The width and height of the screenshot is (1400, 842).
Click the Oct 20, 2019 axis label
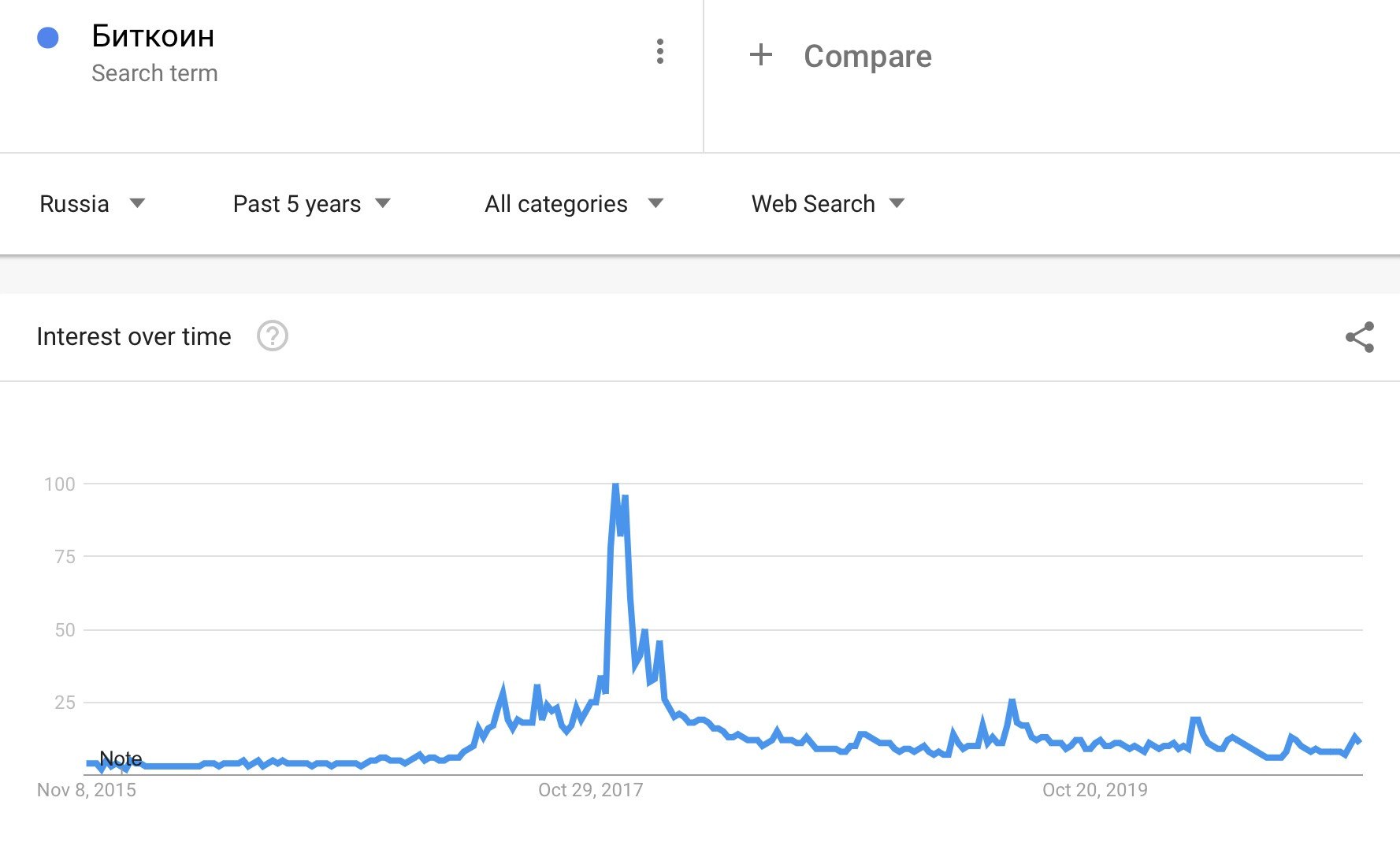pos(1094,790)
